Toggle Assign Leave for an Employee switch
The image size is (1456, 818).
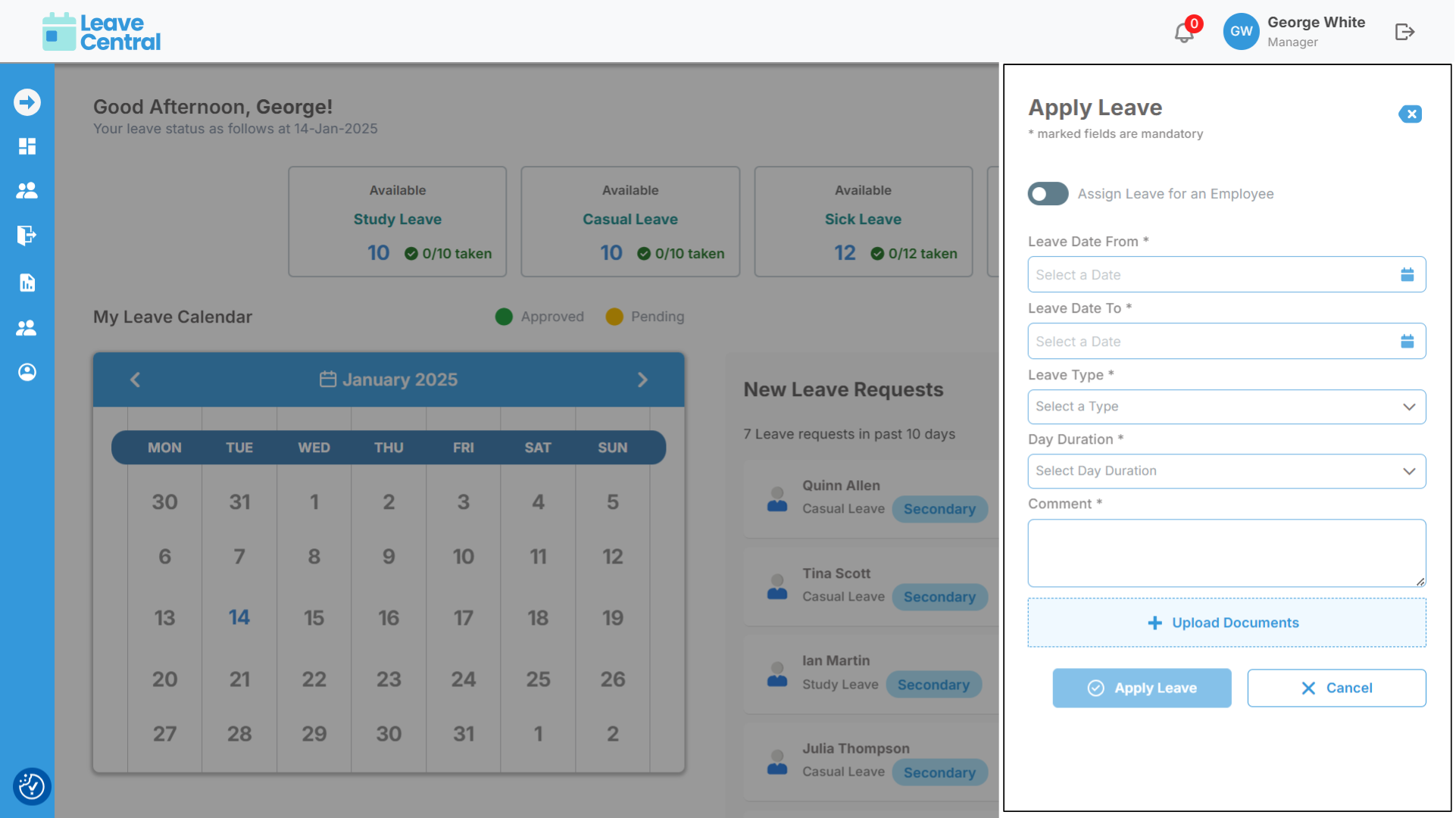(1048, 194)
